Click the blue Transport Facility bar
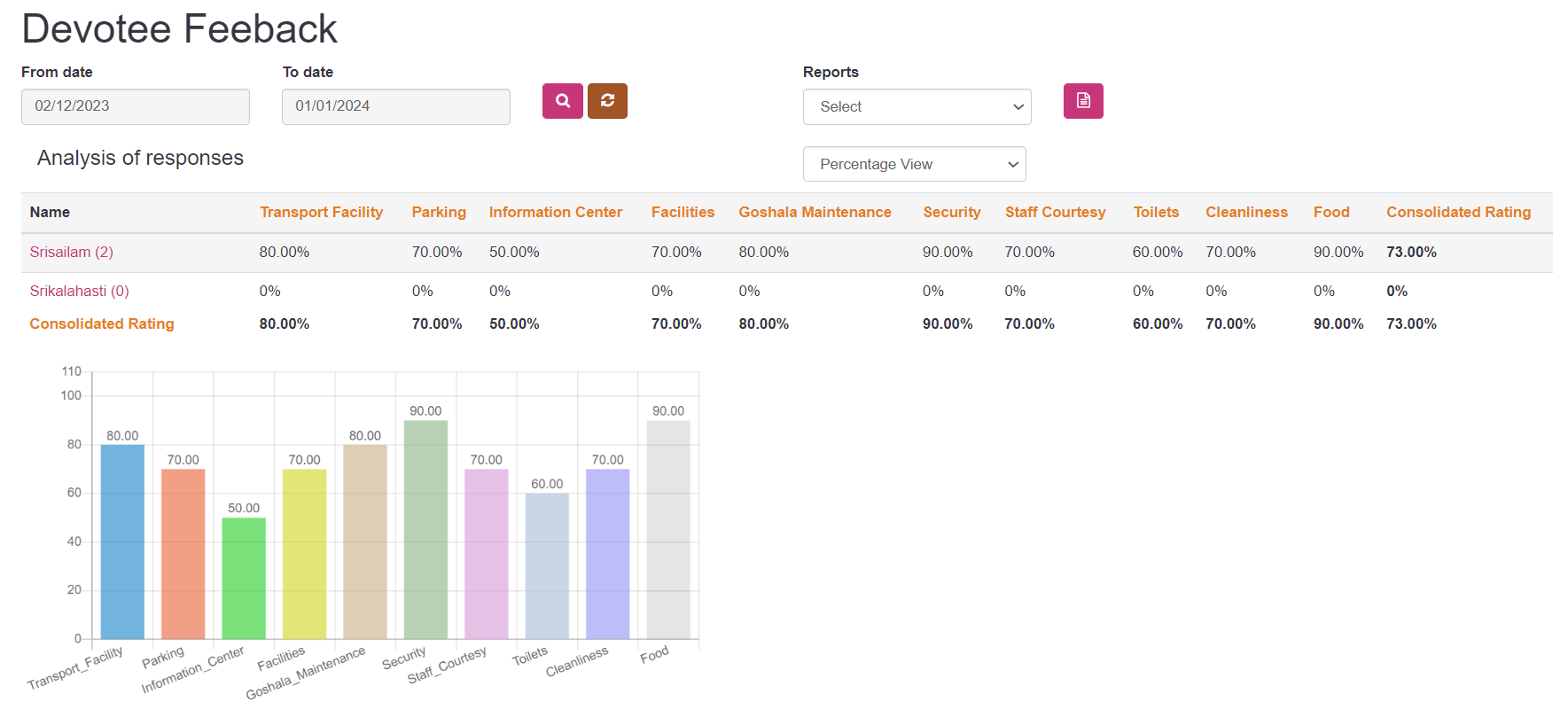The width and height of the screenshot is (1568, 717). click(x=122, y=541)
